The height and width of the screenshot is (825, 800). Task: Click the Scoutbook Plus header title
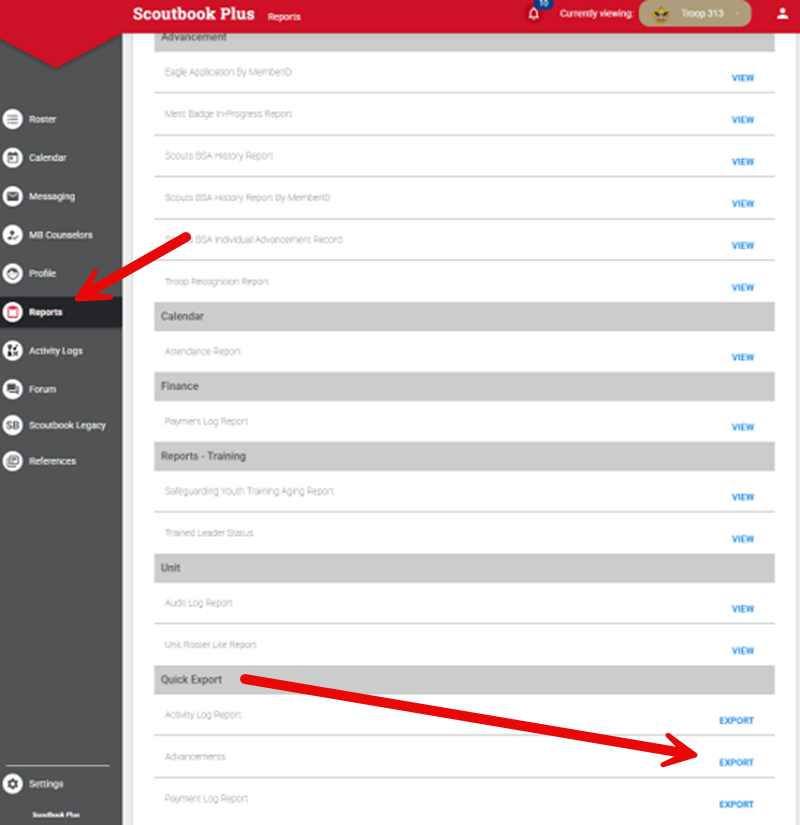click(194, 14)
